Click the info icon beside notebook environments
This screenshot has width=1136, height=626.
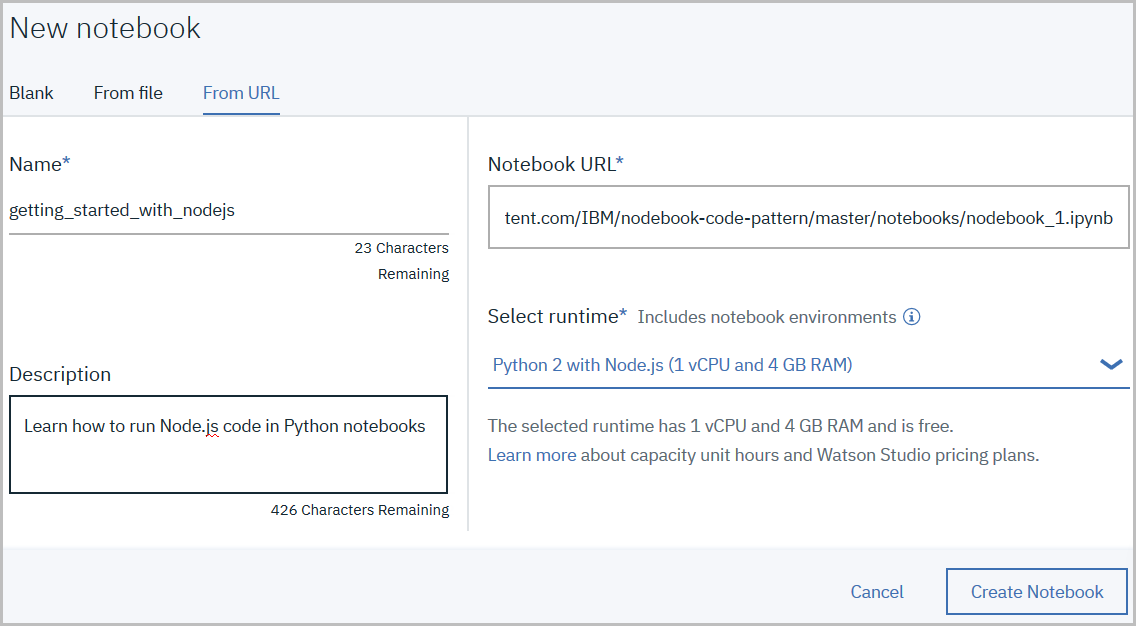911,317
